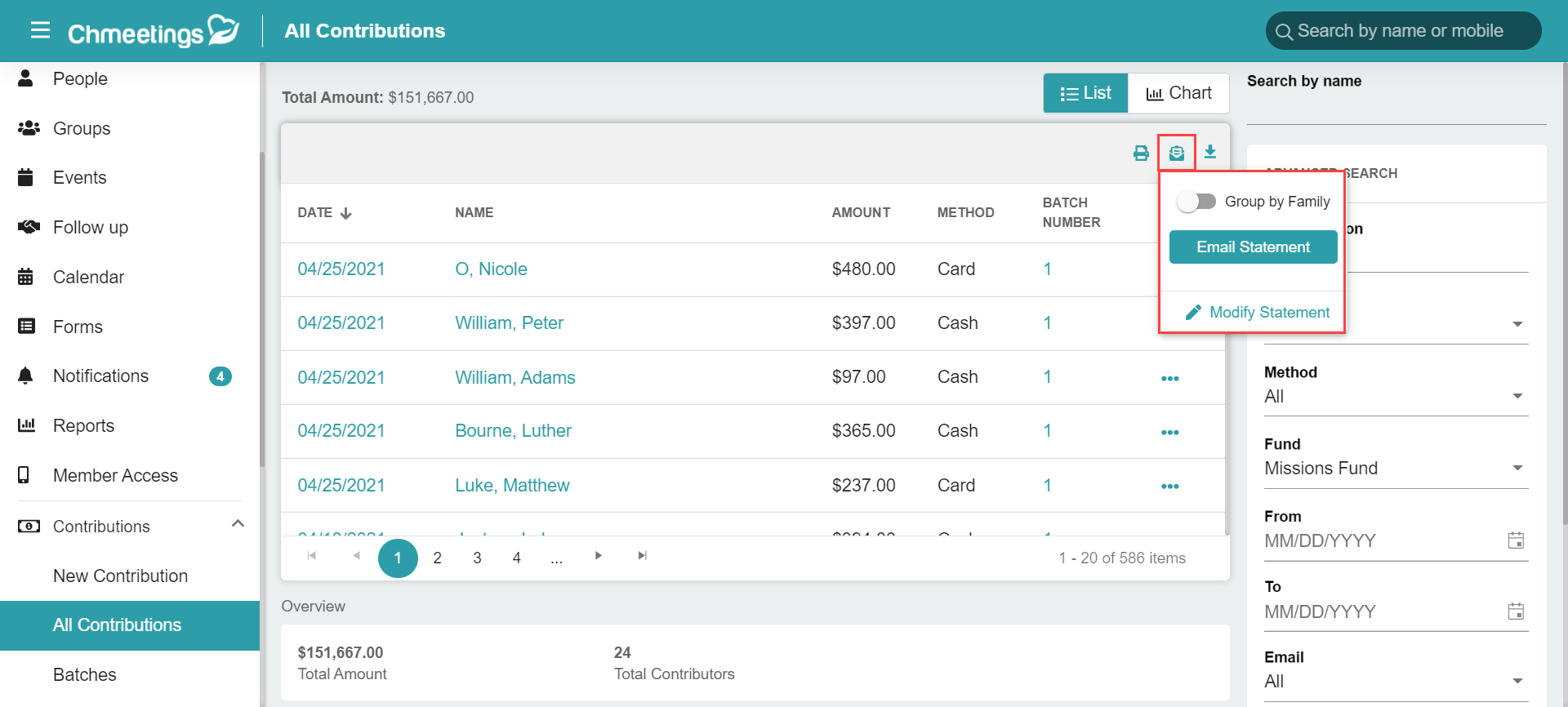
Task: Open contributor Luke, Matthew
Action: pyautogui.click(x=512, y=485)
